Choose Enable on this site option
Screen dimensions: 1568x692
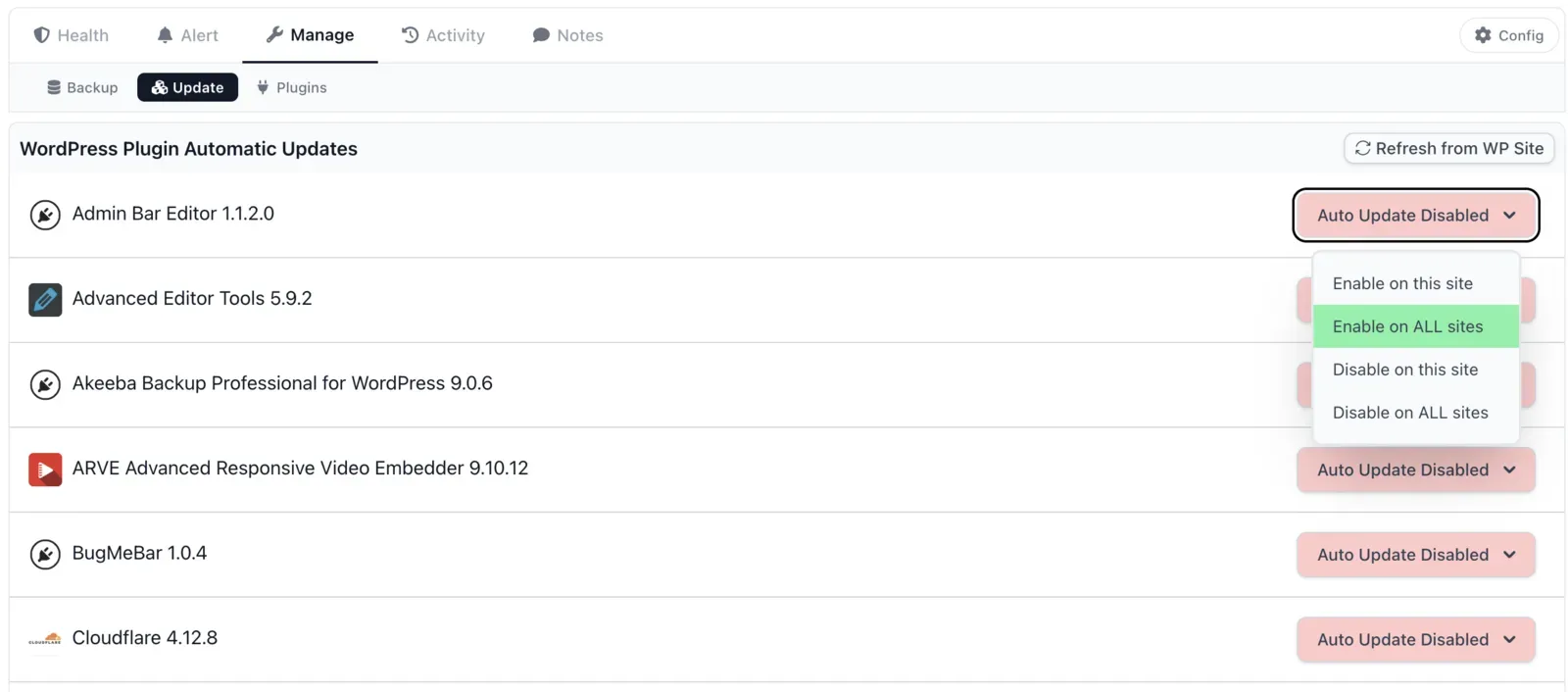point(1416,283)
